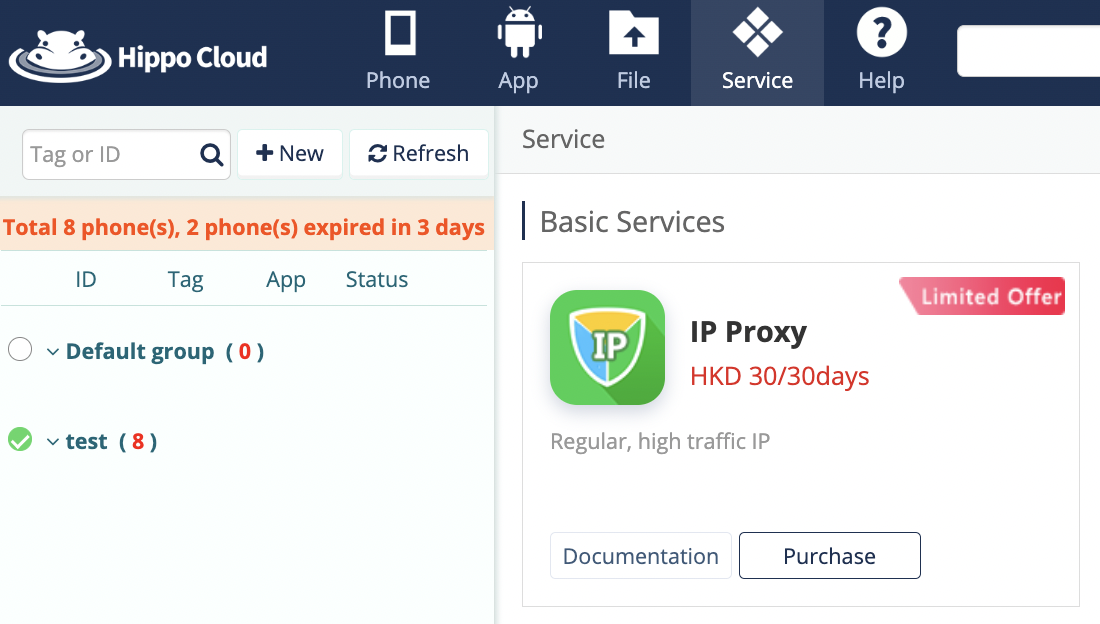Click the search magnifier icon
1100x624 pixels.
[x=211, y=154]
